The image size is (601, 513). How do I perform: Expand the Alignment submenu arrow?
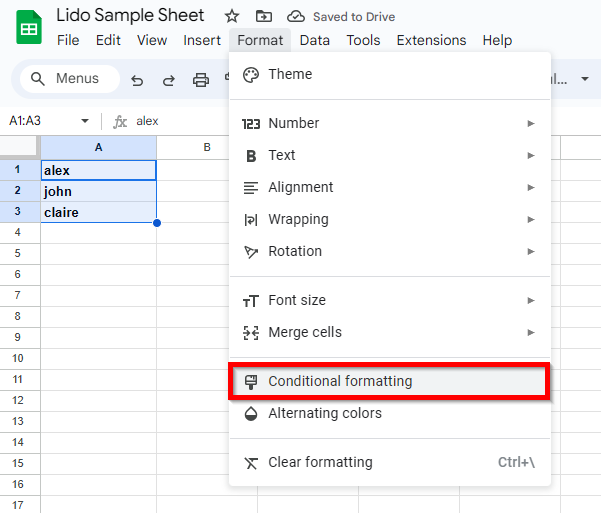click(530, 187)
